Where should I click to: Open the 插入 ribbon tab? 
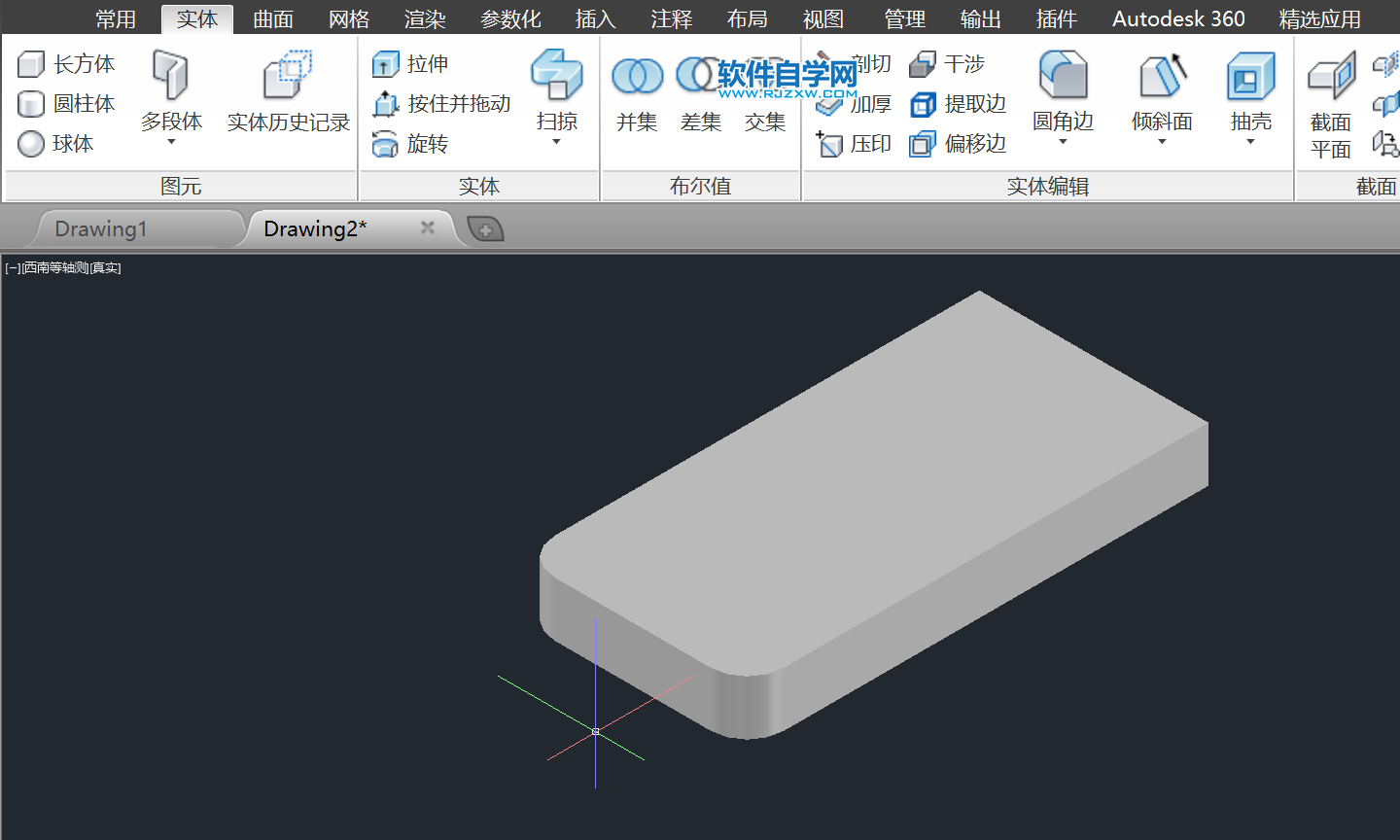[596, 18]
